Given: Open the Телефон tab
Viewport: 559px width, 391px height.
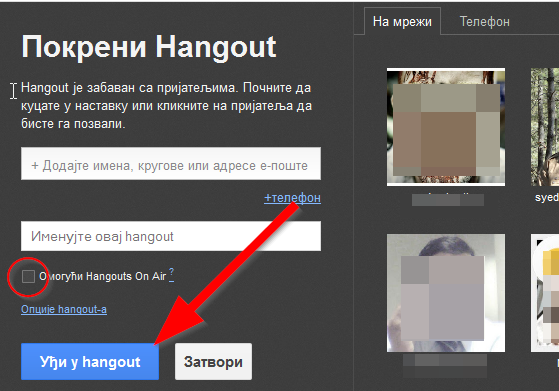Looking at the screenshot, I should coord(484,22).
